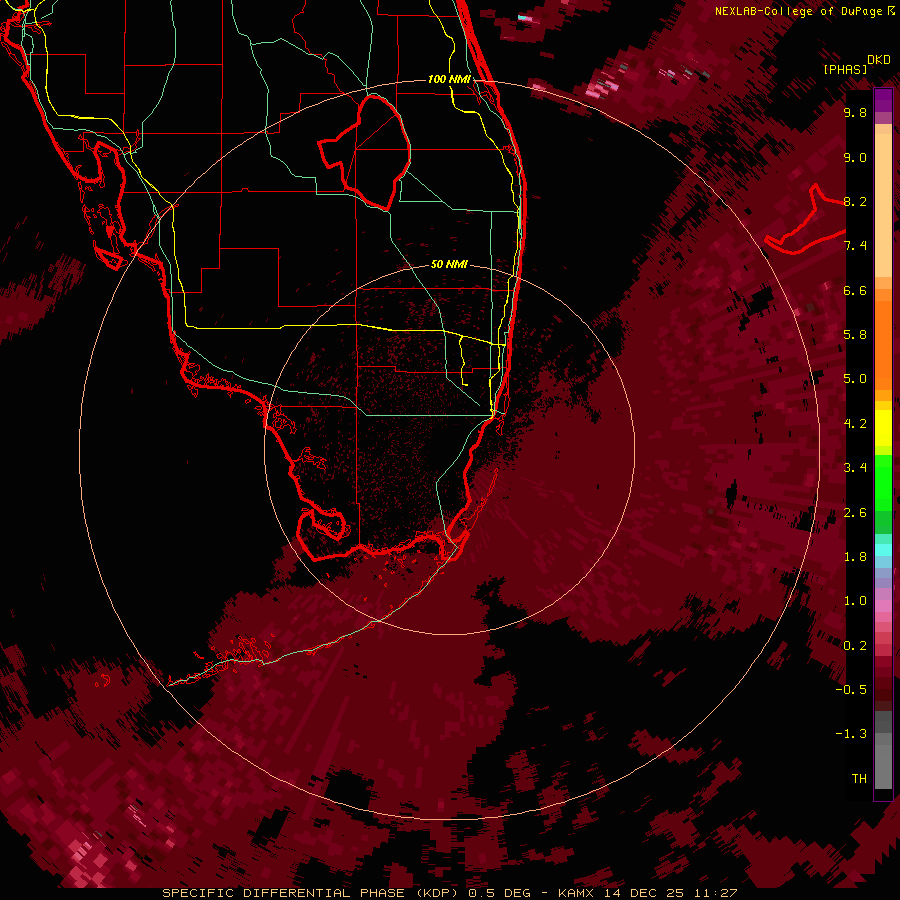Click the 0.5 DEG elevation text
This screenshot has height=900, width=900.
499,893
